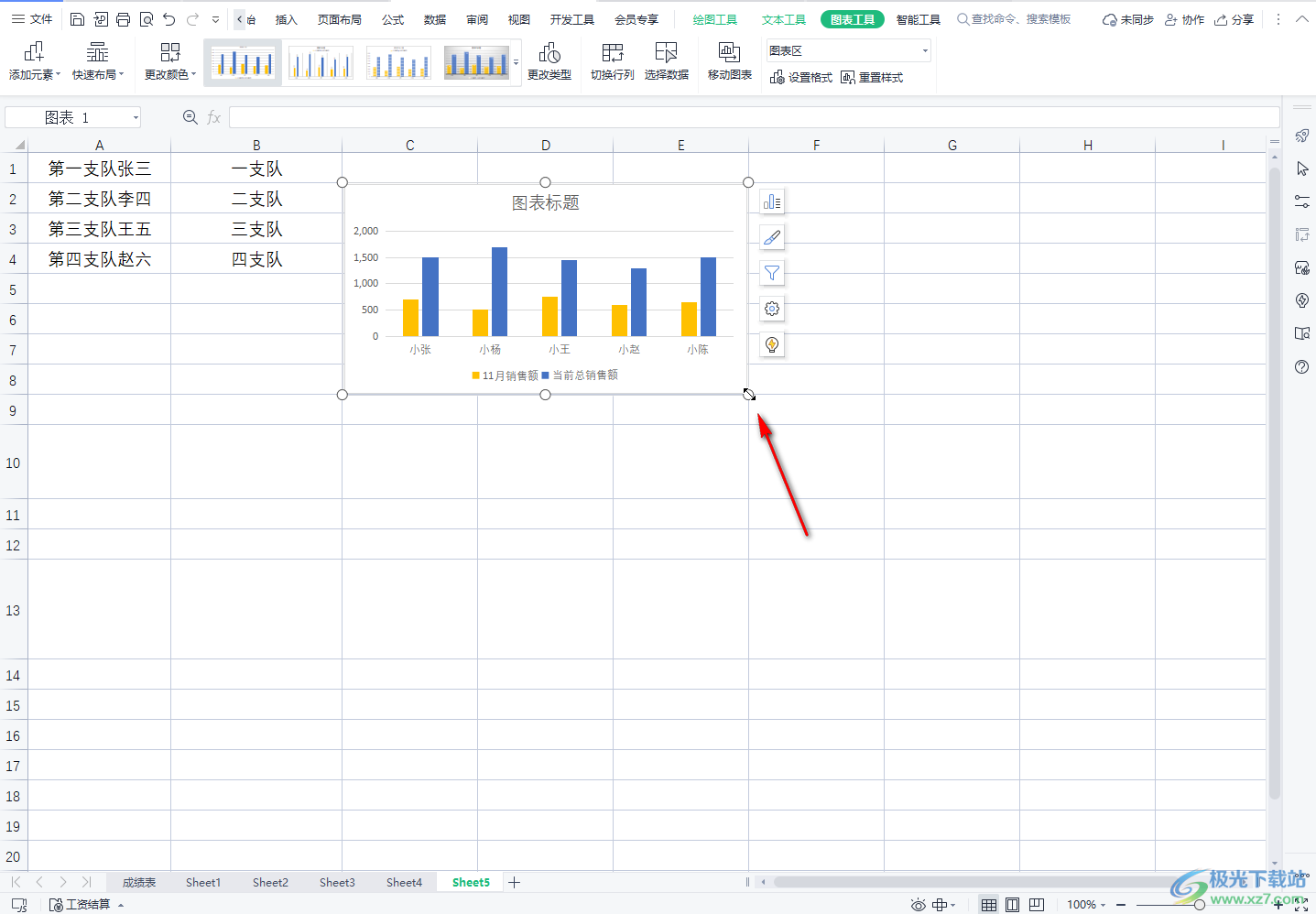Switch to the 插入 tab
The width and height of the screenshot is (1316, 914).
(x=287, y=19)
